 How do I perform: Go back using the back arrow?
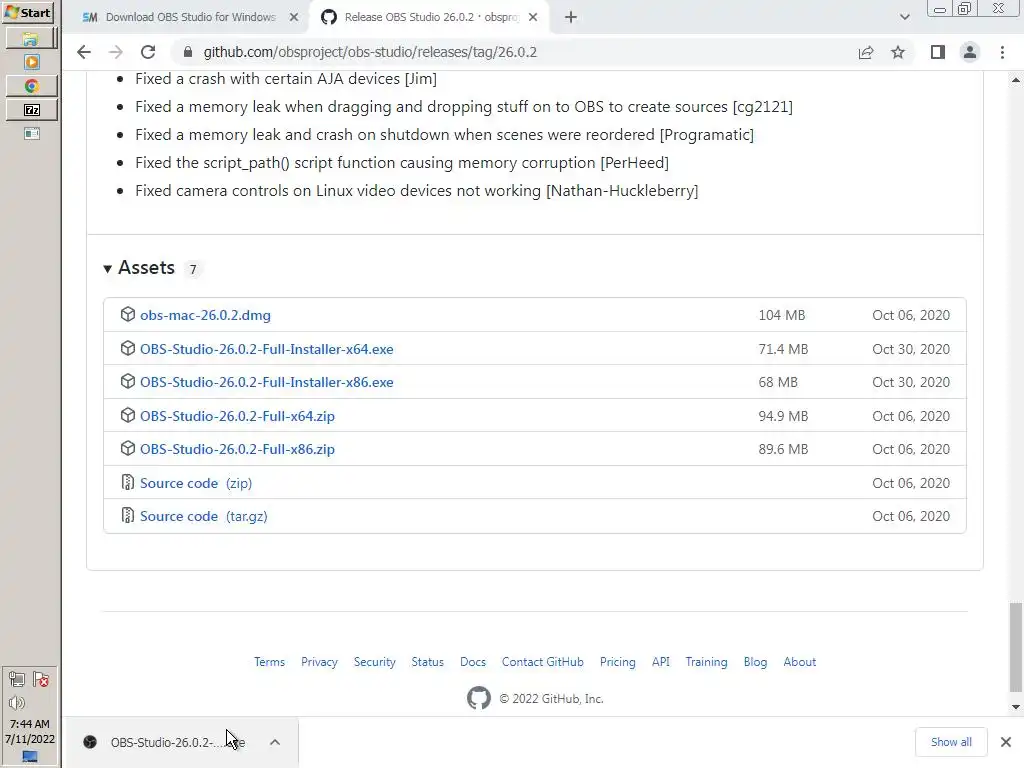click(x=84, y=52)
